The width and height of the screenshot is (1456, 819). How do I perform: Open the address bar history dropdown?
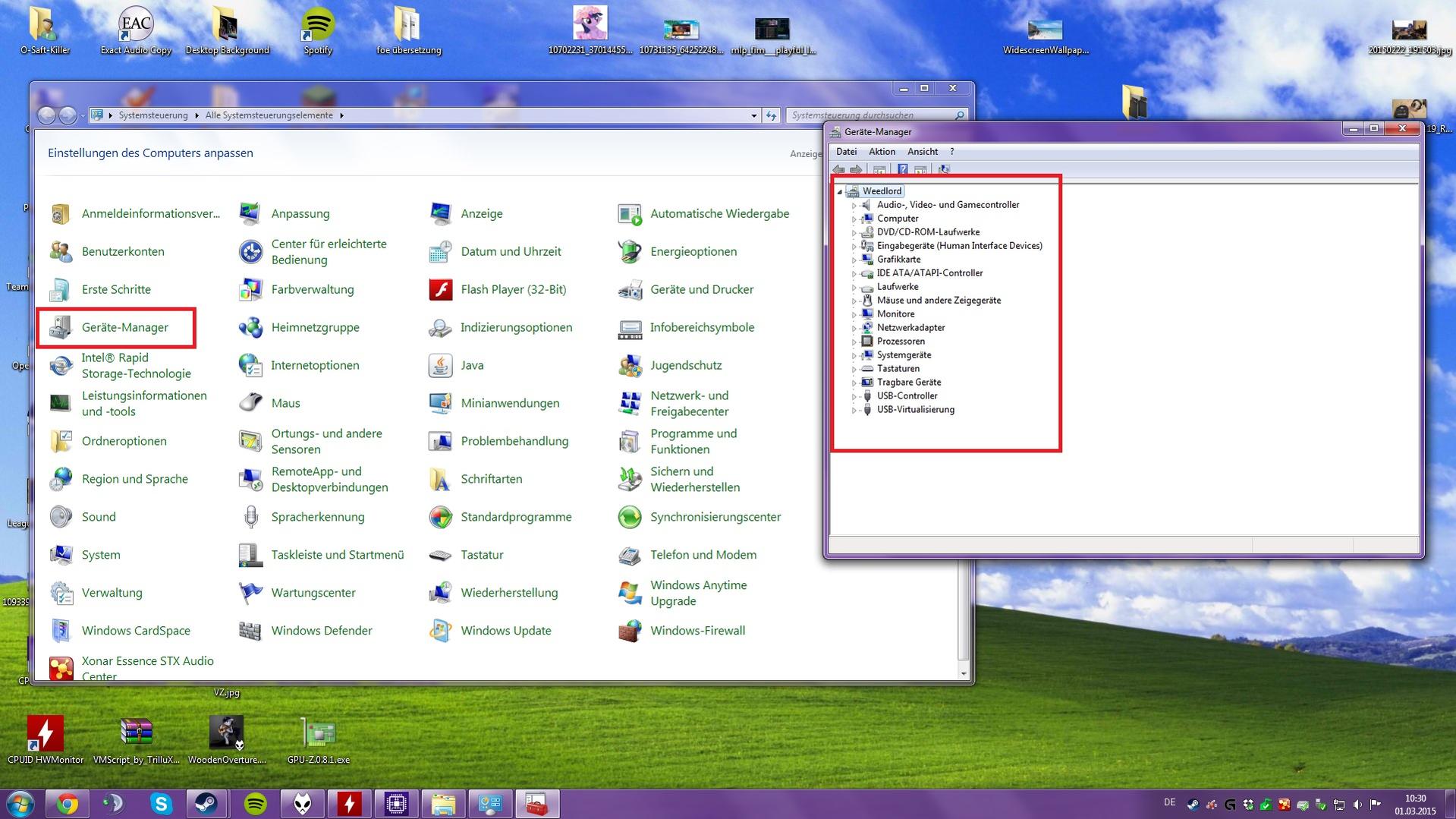pos(753,115)
